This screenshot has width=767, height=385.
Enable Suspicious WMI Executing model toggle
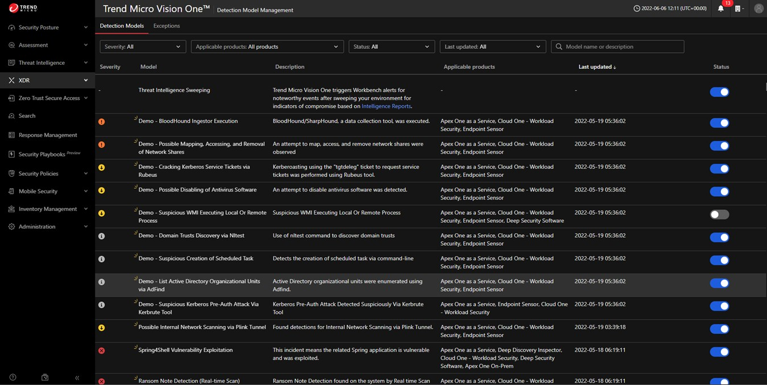(719, 214)
